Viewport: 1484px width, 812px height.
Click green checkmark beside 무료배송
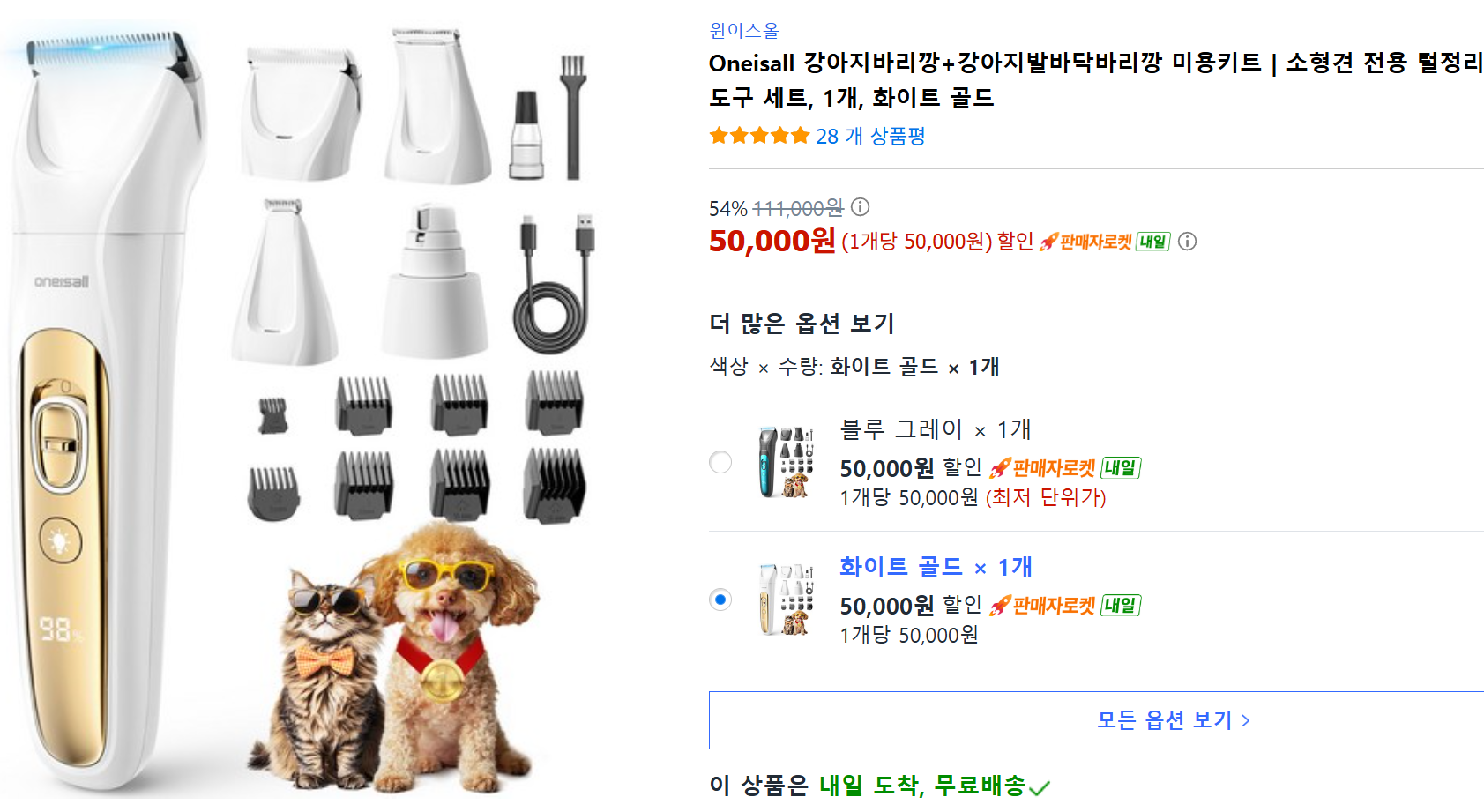click(1040, 787)
